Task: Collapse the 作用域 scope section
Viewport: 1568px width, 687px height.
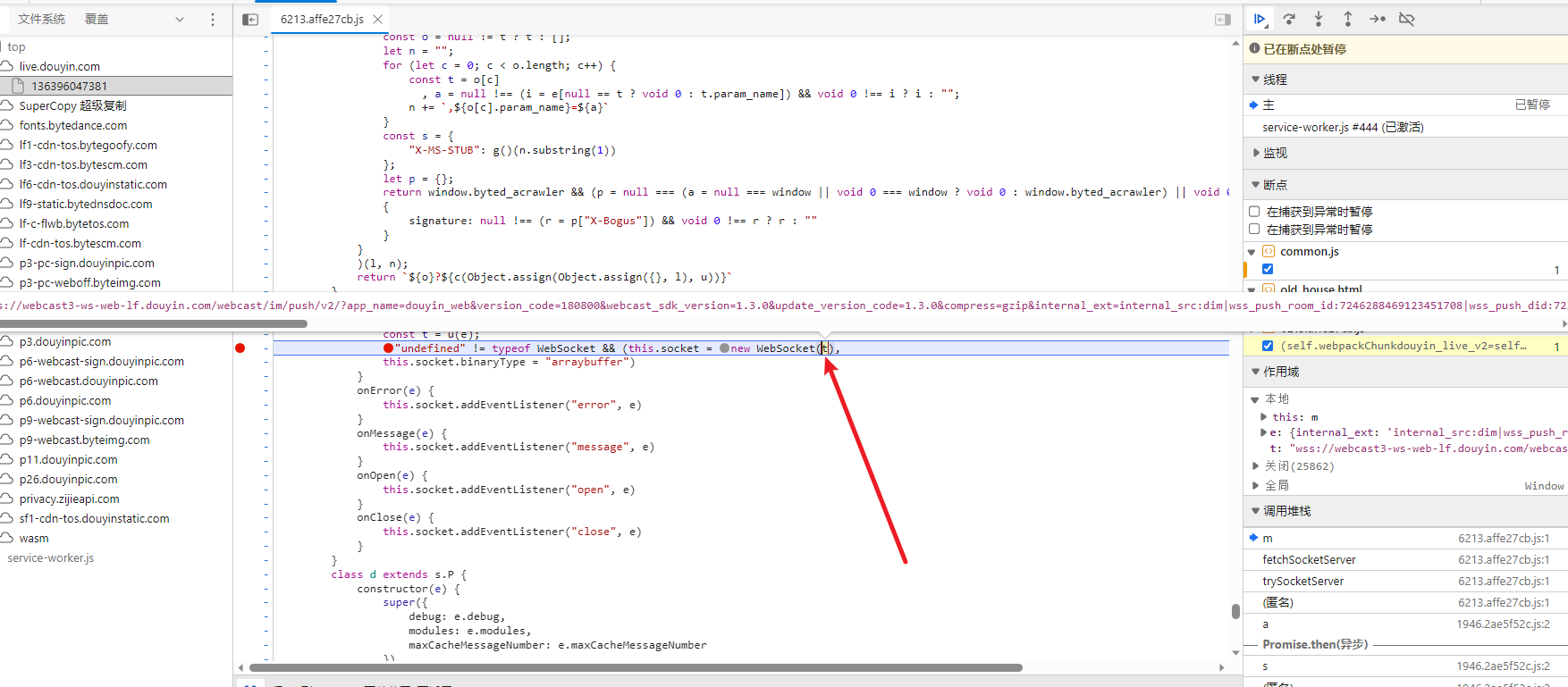Action: (1256, 372)
